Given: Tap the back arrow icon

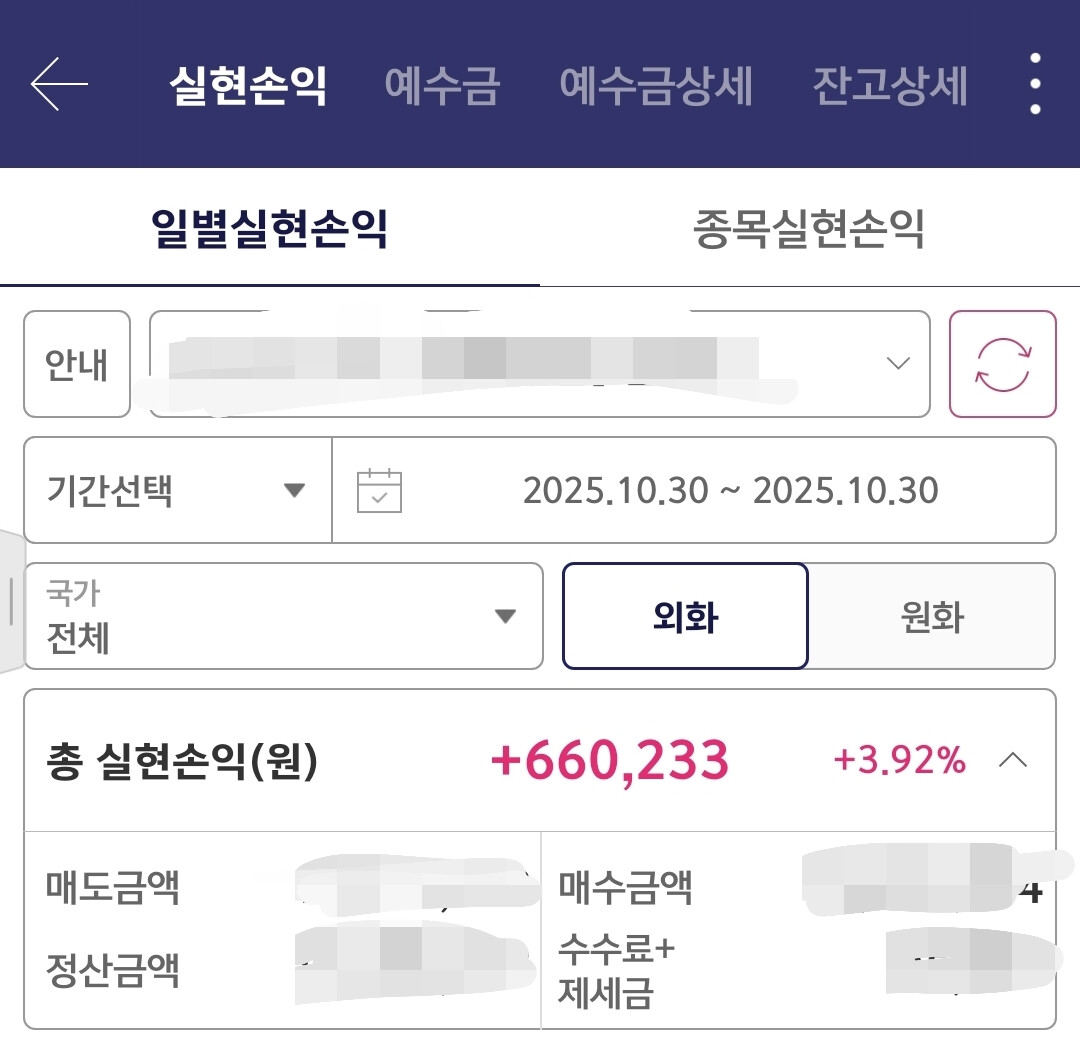Looking at the screenshot, I should click(59, 85).
